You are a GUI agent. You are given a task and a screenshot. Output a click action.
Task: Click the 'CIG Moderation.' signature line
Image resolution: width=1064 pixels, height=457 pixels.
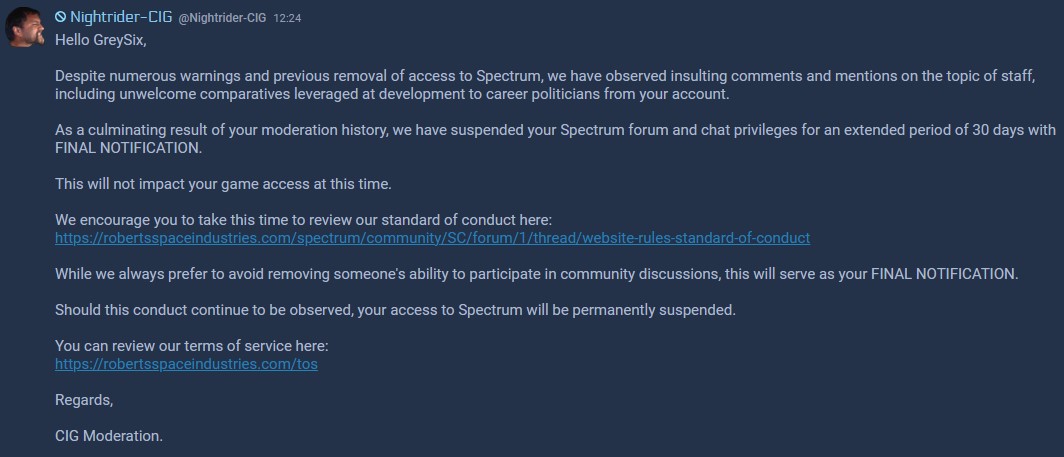(x=109, y=436)
